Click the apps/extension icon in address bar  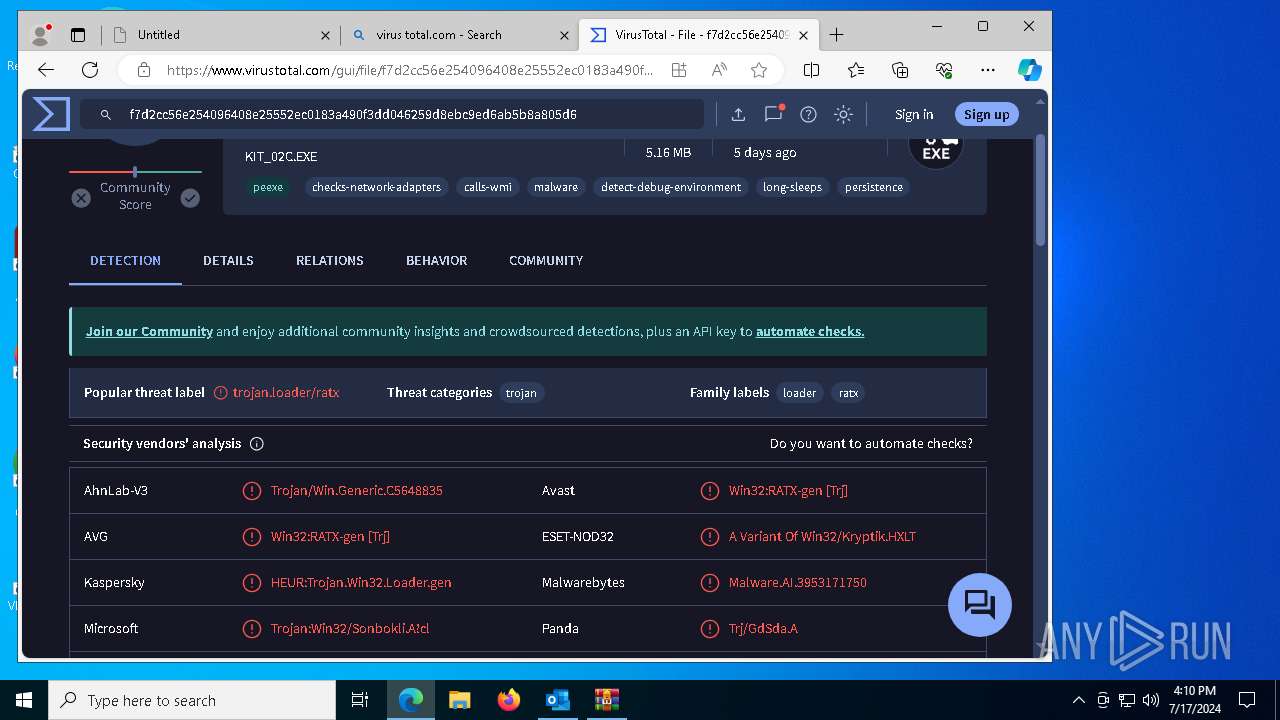click(x=679, y=70)
